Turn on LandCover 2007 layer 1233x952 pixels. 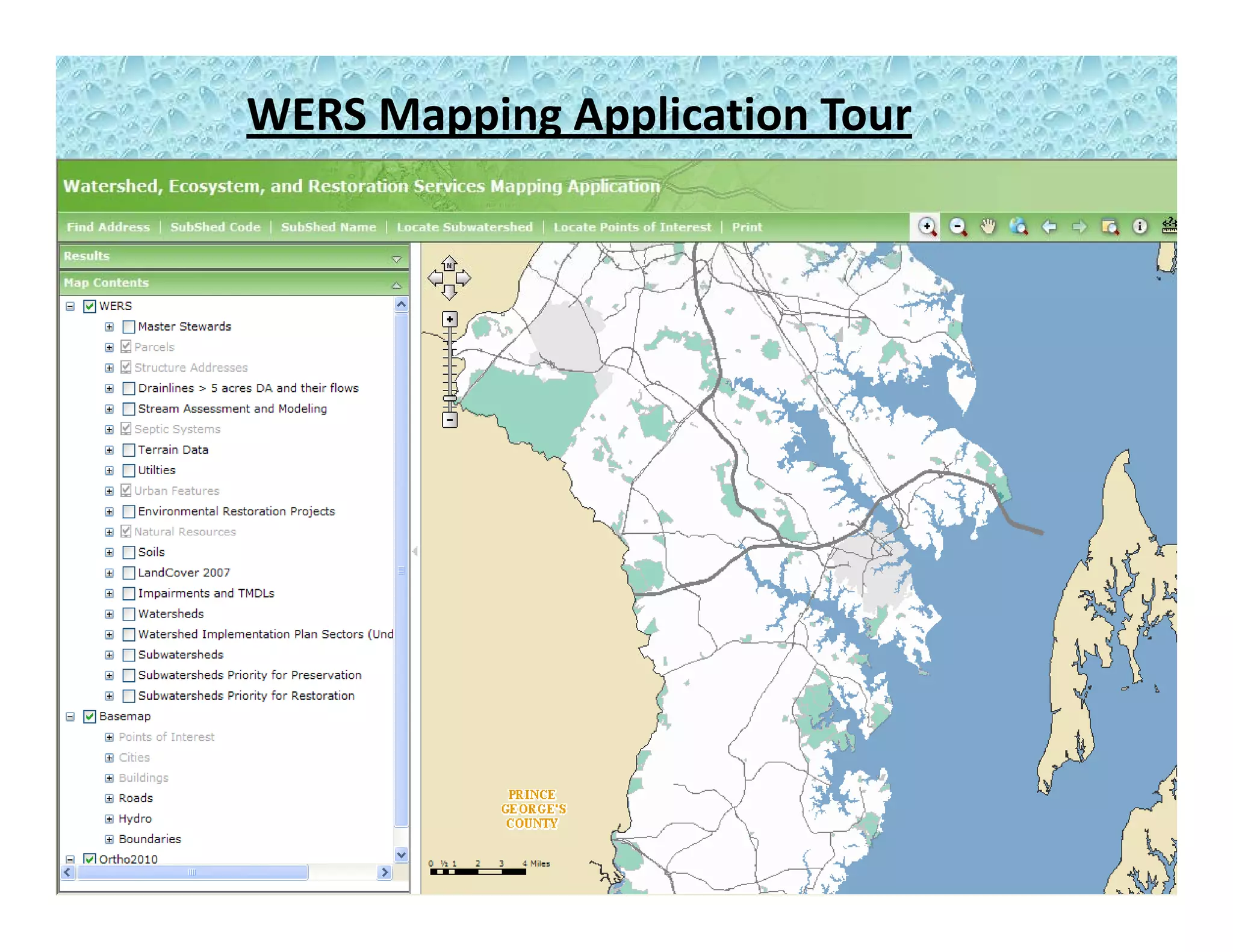pyautogui.click(x=128, y=573)
